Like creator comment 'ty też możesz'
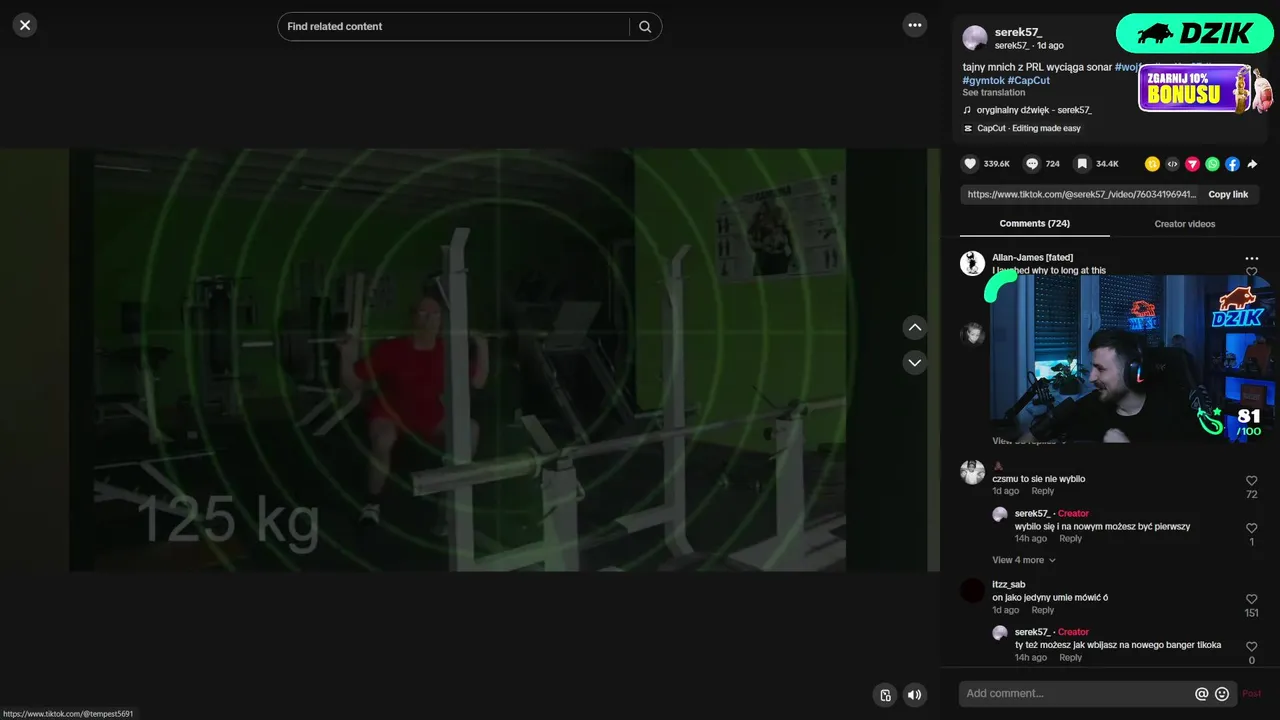Screen dimensions: 1280x720 click(1251, 647)
